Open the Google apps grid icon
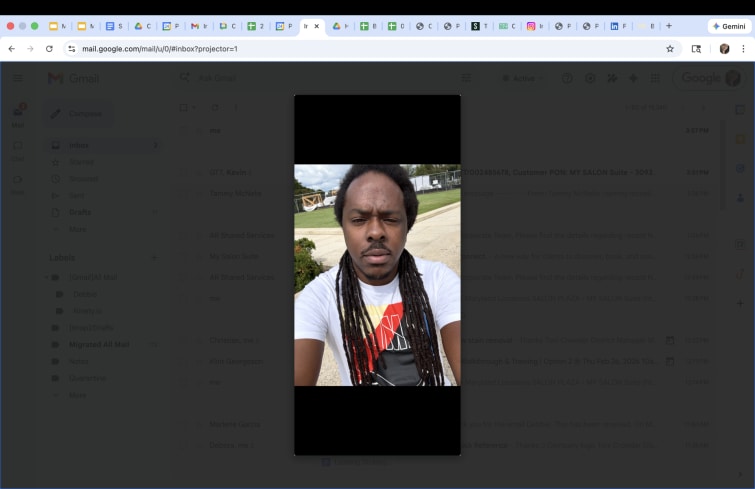 pos(655,78)
